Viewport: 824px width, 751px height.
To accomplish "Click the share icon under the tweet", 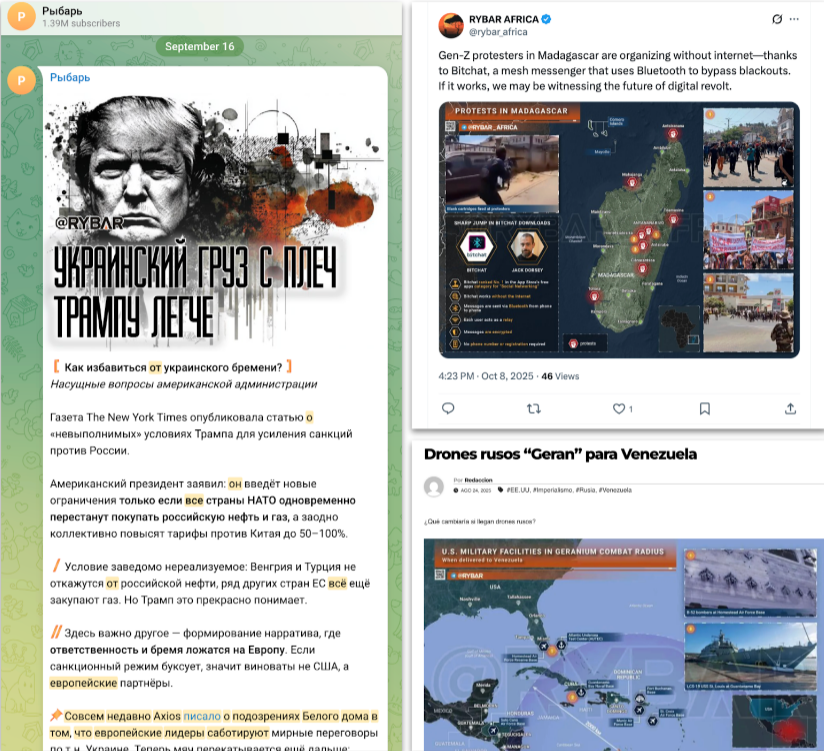I will click(x=790, y=408).
